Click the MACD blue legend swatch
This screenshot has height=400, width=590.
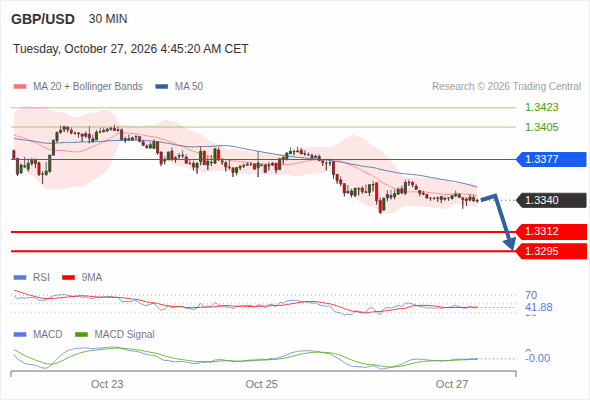20,335
